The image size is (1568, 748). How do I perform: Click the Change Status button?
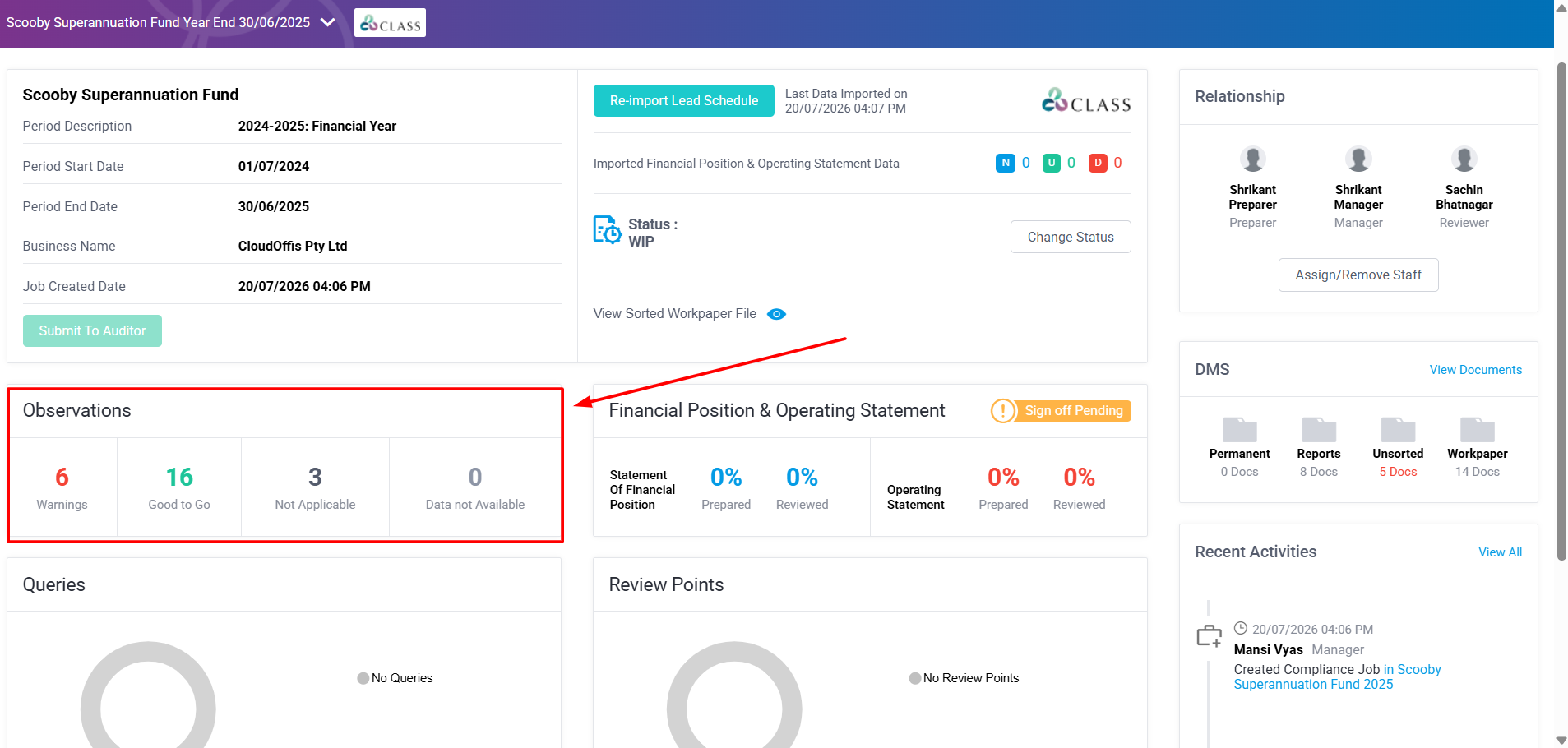1071,237
